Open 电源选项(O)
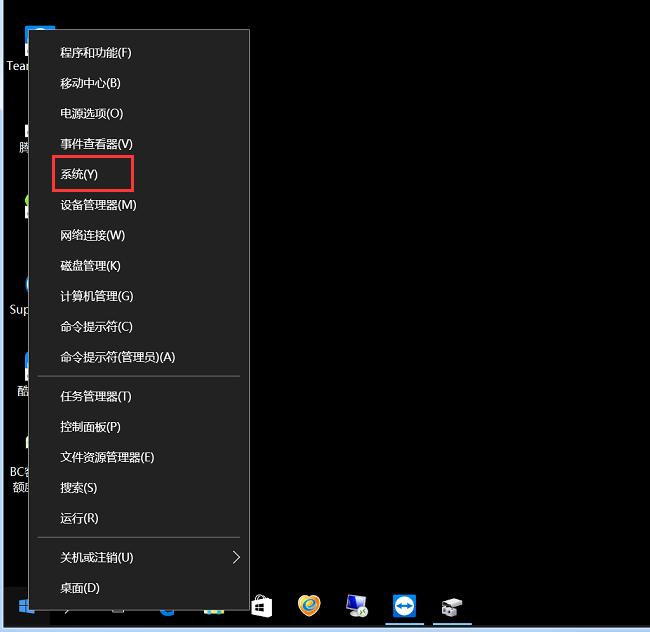The height and width of the screenshot is (632, 650). click(x=139, y=114)
